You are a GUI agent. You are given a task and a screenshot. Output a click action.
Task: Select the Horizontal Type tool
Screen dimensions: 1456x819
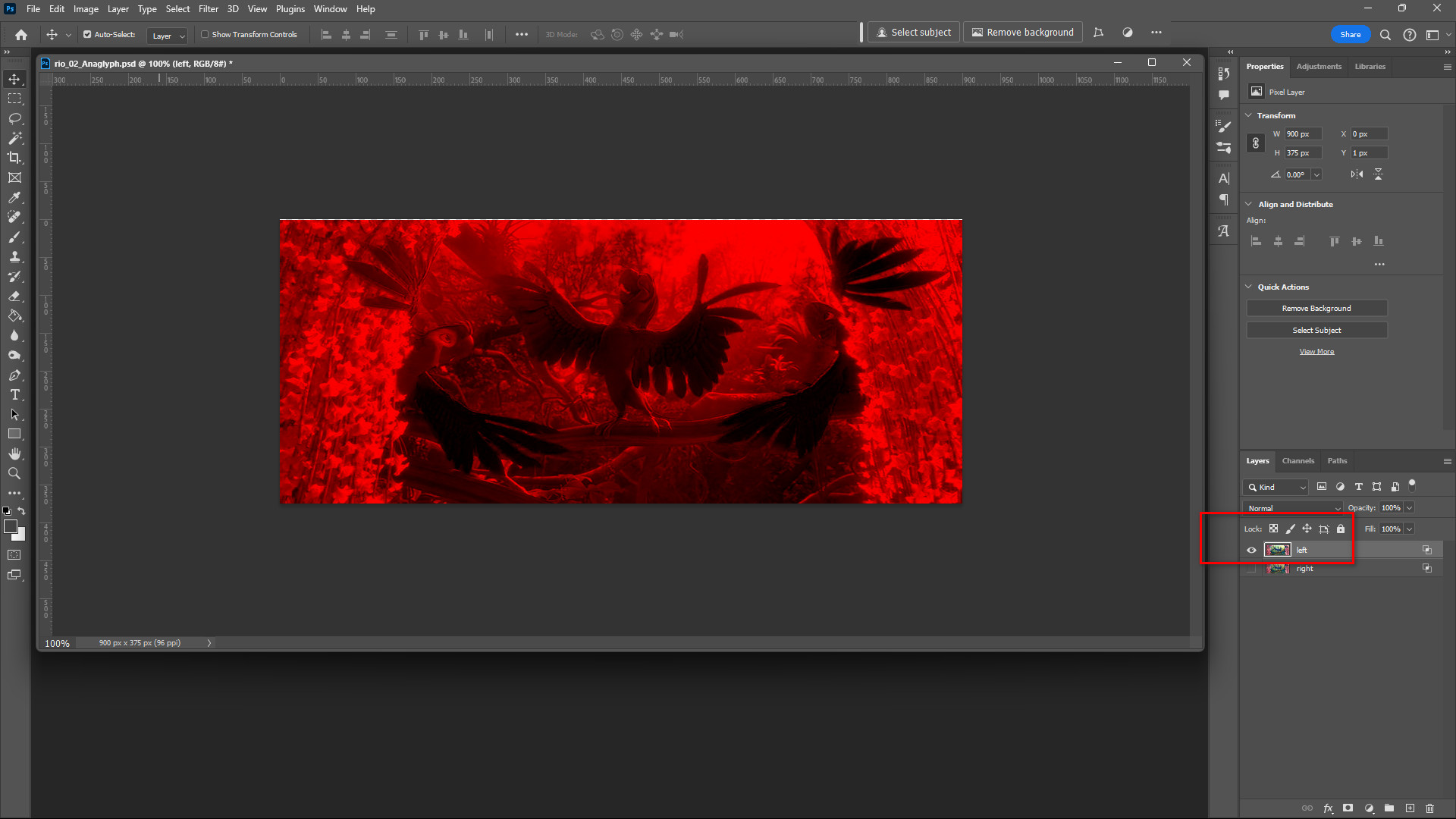(x=14, y=394)
